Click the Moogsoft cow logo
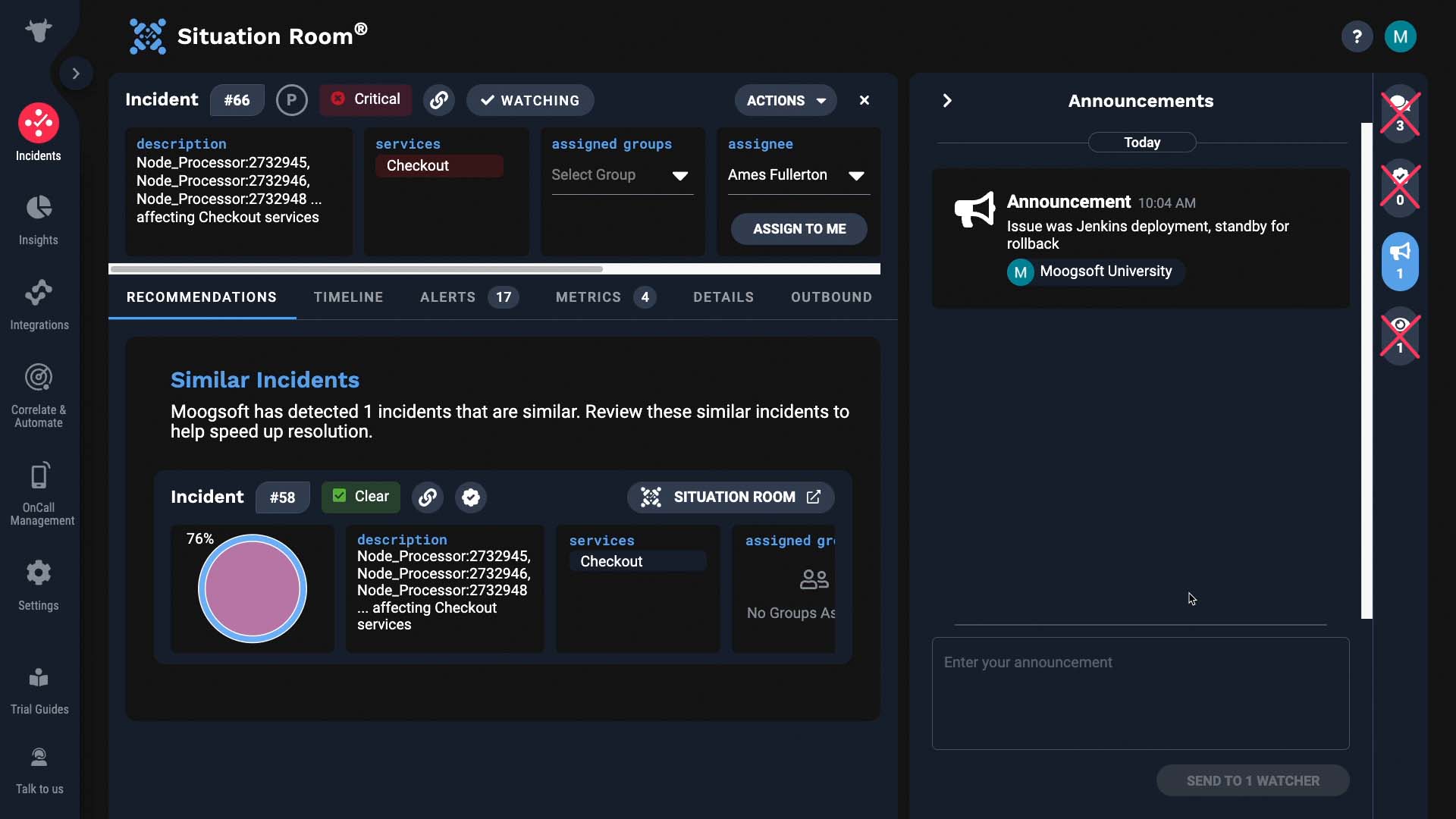The width and height of the screenshot is (1456, 819). 39,30
